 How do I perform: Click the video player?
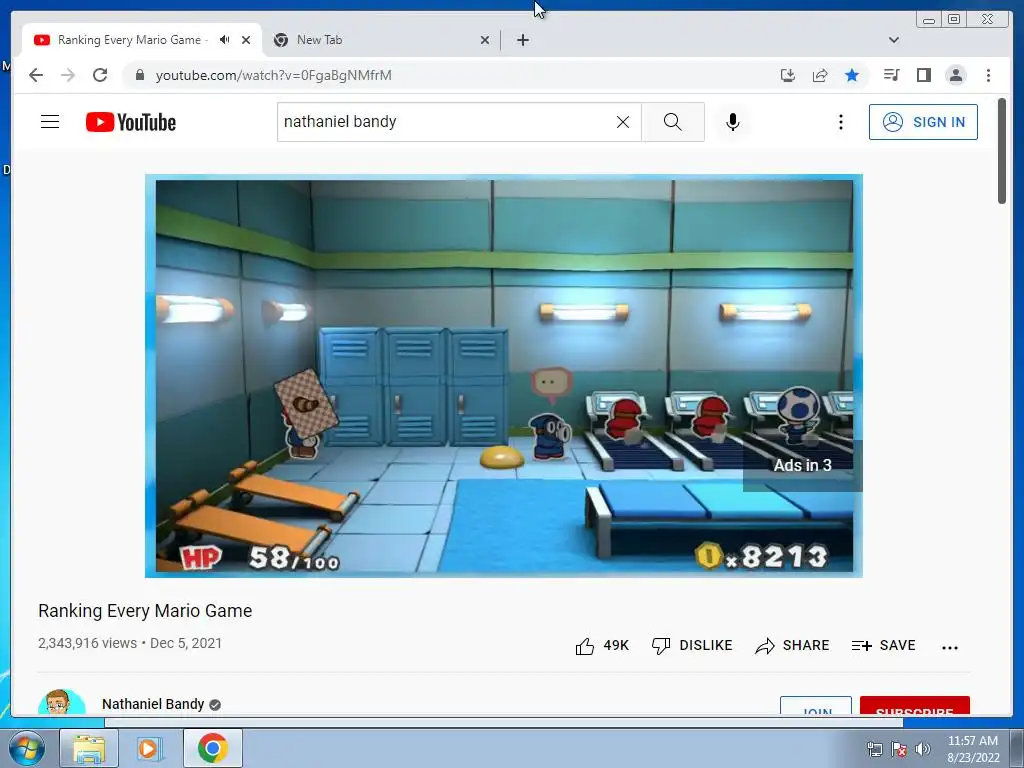coord(504,376)
